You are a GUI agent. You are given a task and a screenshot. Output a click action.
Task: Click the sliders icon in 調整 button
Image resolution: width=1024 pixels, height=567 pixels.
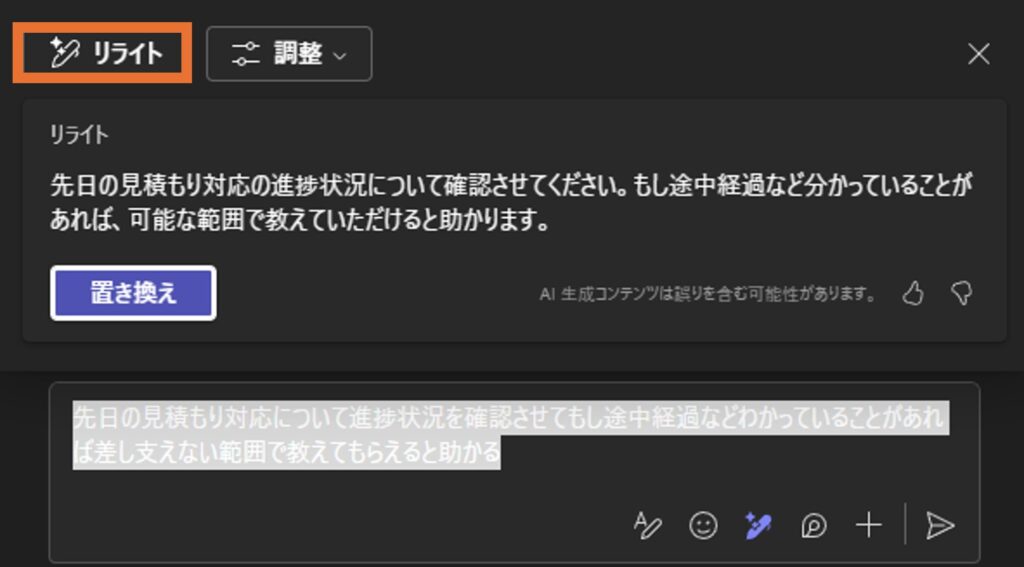click(246, 54)
